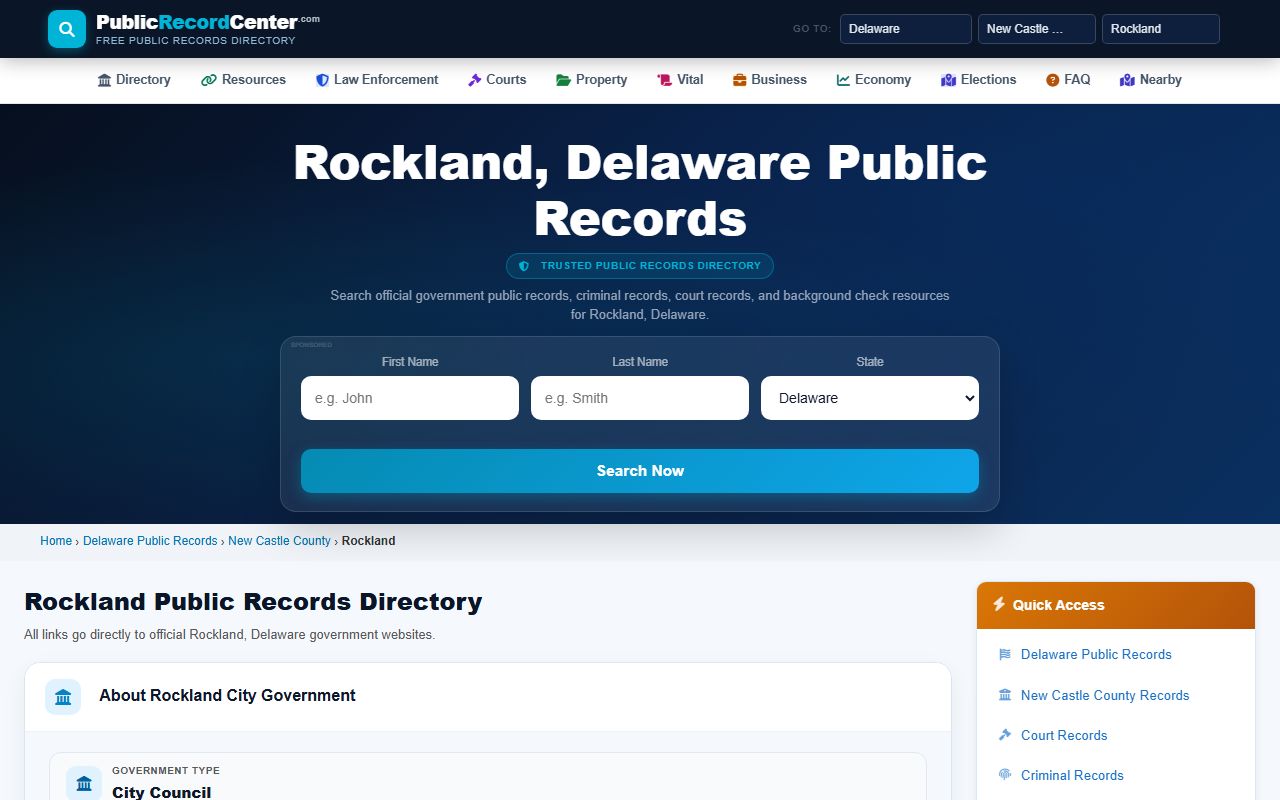The width and height of the screenshot is (1280, 800).
Task: Click the flag icon beside Delaware Public Records
Action: click(1005, 655)
